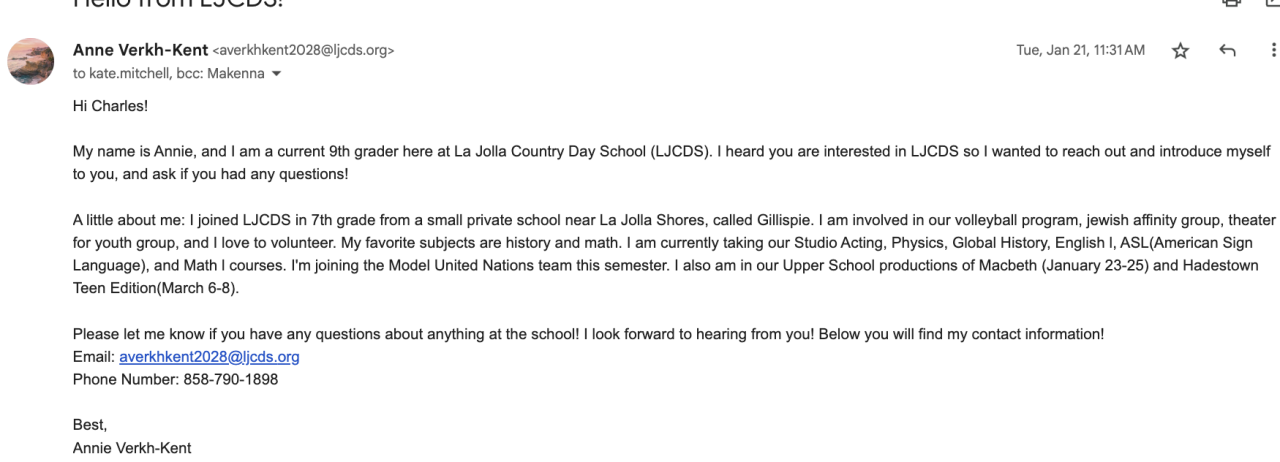Click the "Best," closing line

(90, 425)
